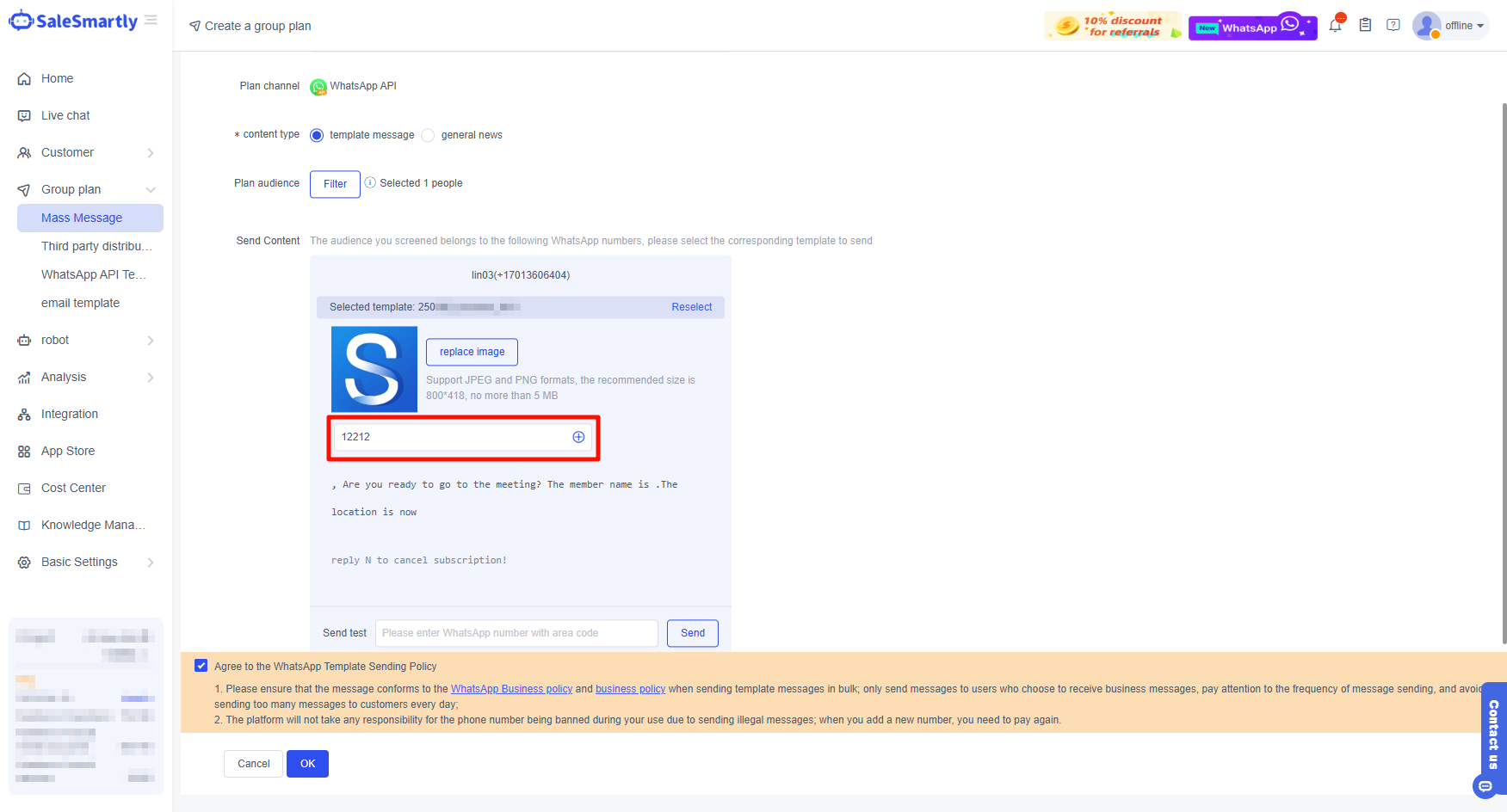Select the template message radio button

[x=317, y=135]
